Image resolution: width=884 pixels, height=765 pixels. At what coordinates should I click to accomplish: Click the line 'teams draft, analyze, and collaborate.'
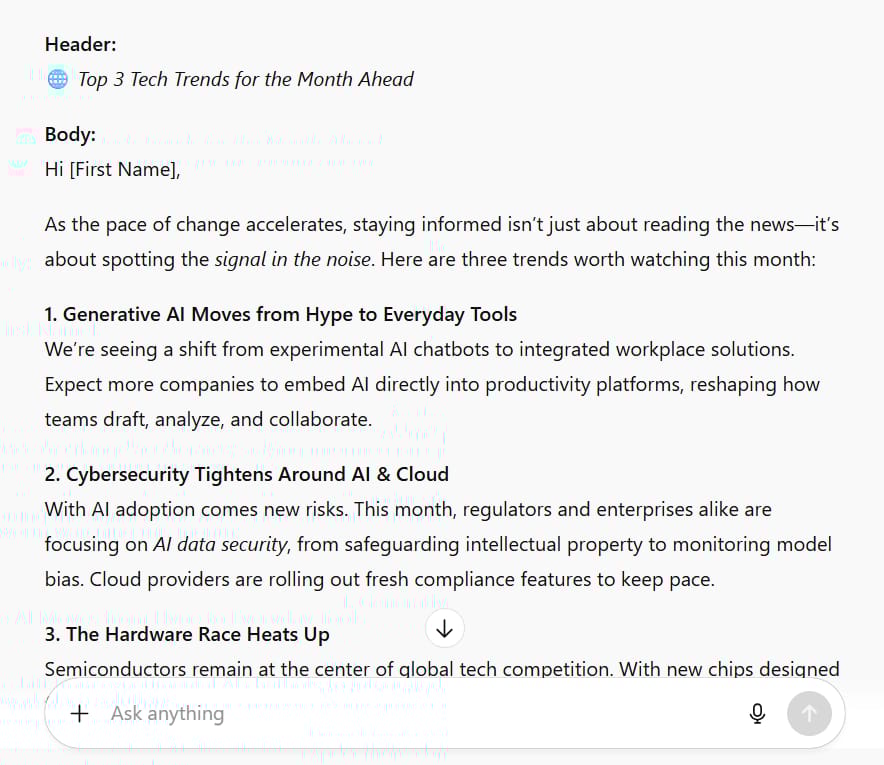pyautogui.click(x=209, y=419)
